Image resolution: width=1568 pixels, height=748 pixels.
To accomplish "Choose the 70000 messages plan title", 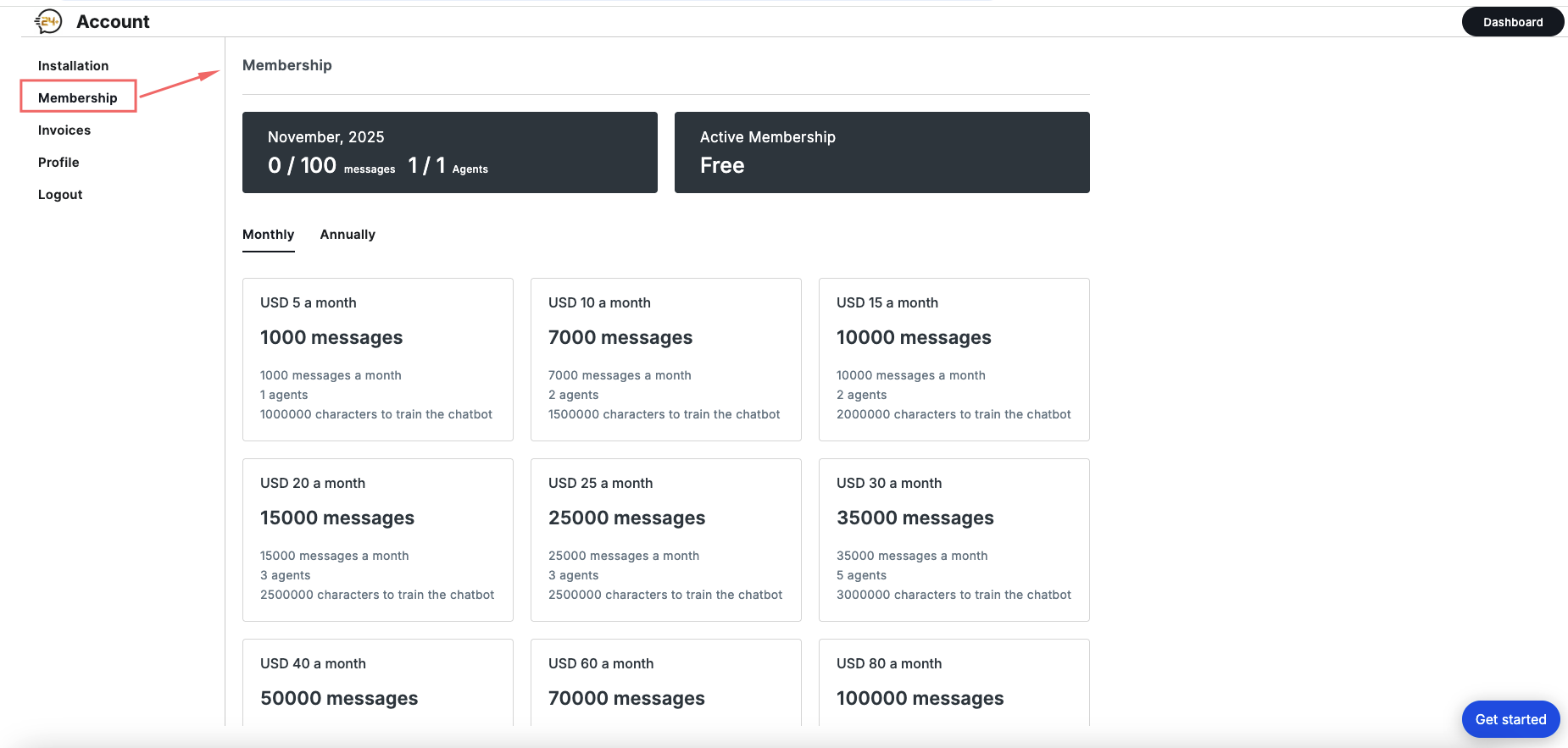I will [x=626, y=698].
